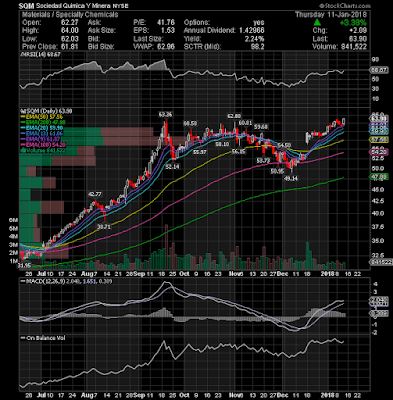Viewport: 393px width, 400px height.
Task: Click the Dec label on price date axis
Action: (x=283, y=274)
